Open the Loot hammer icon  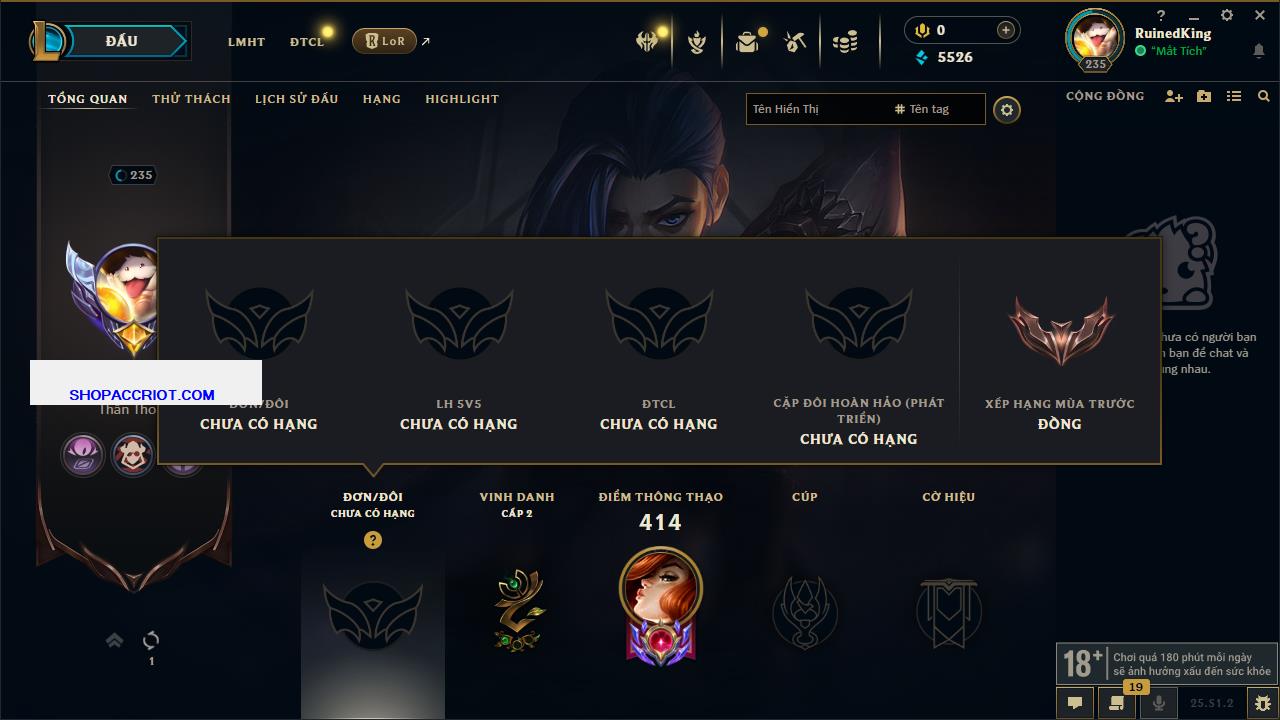[795, 42]
